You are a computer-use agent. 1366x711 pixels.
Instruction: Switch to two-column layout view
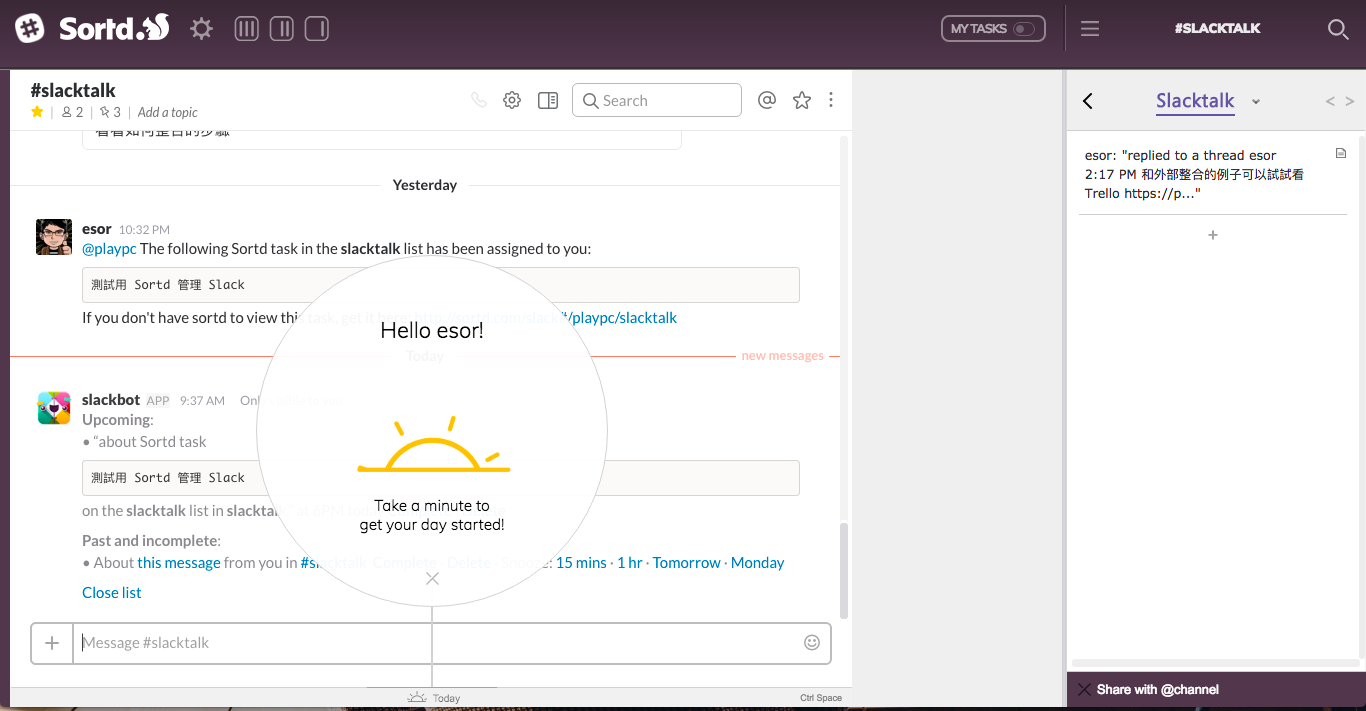pyautogui.click(x=282, y=28)
